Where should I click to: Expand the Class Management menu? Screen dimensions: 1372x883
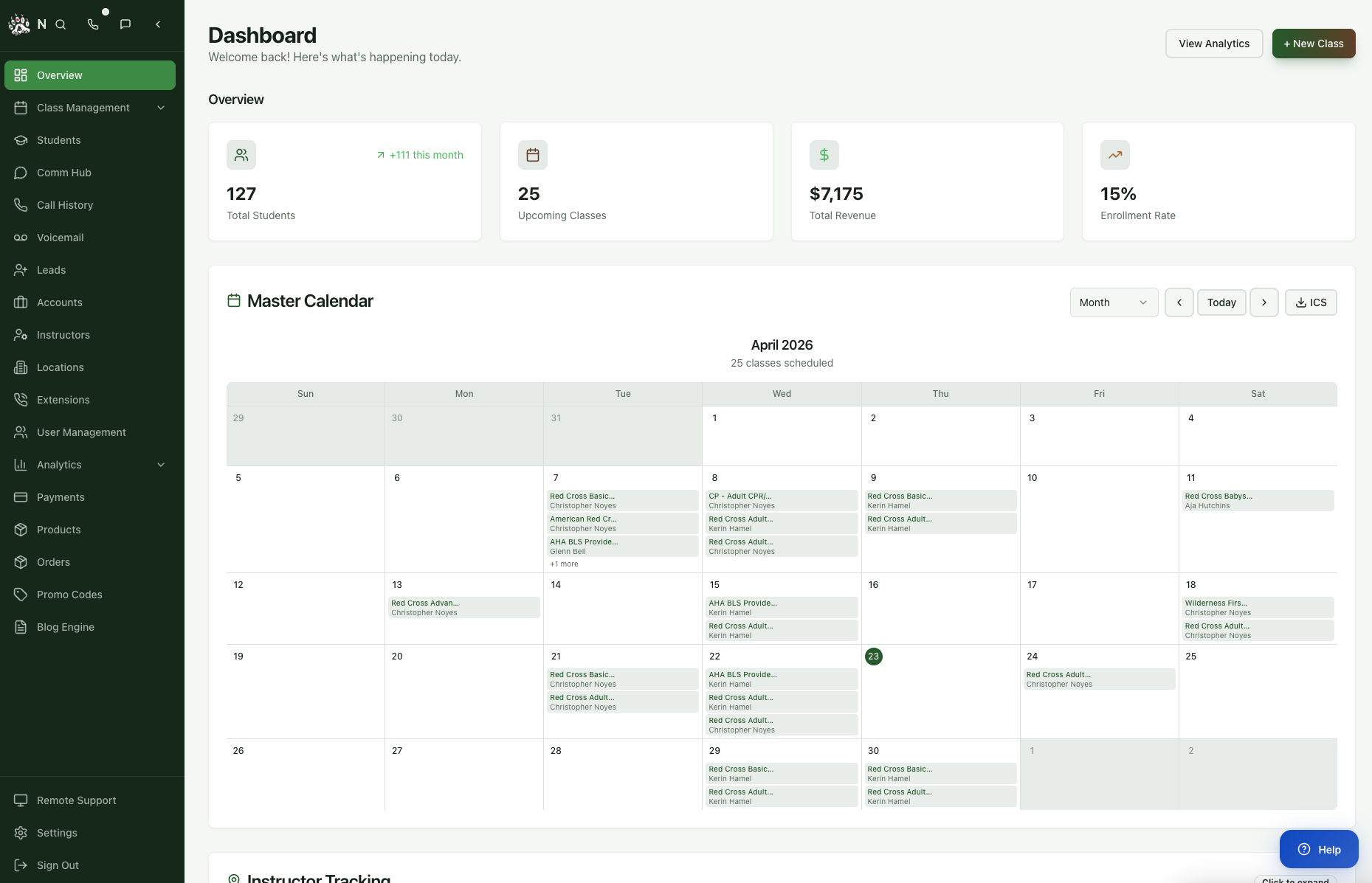coord(83,108)
